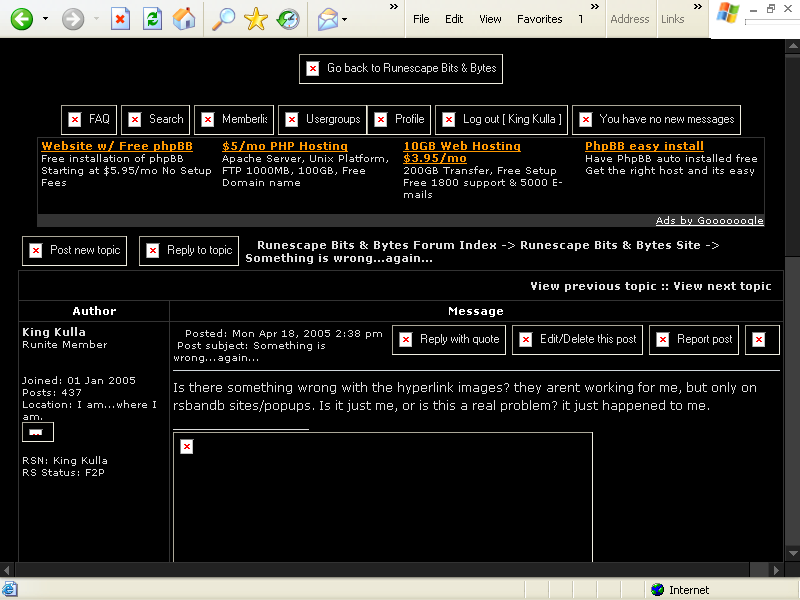This screenshot has height=600, width=800.
Task: Click Ads by Goooooogle link
Action: [x=709, y=220]
